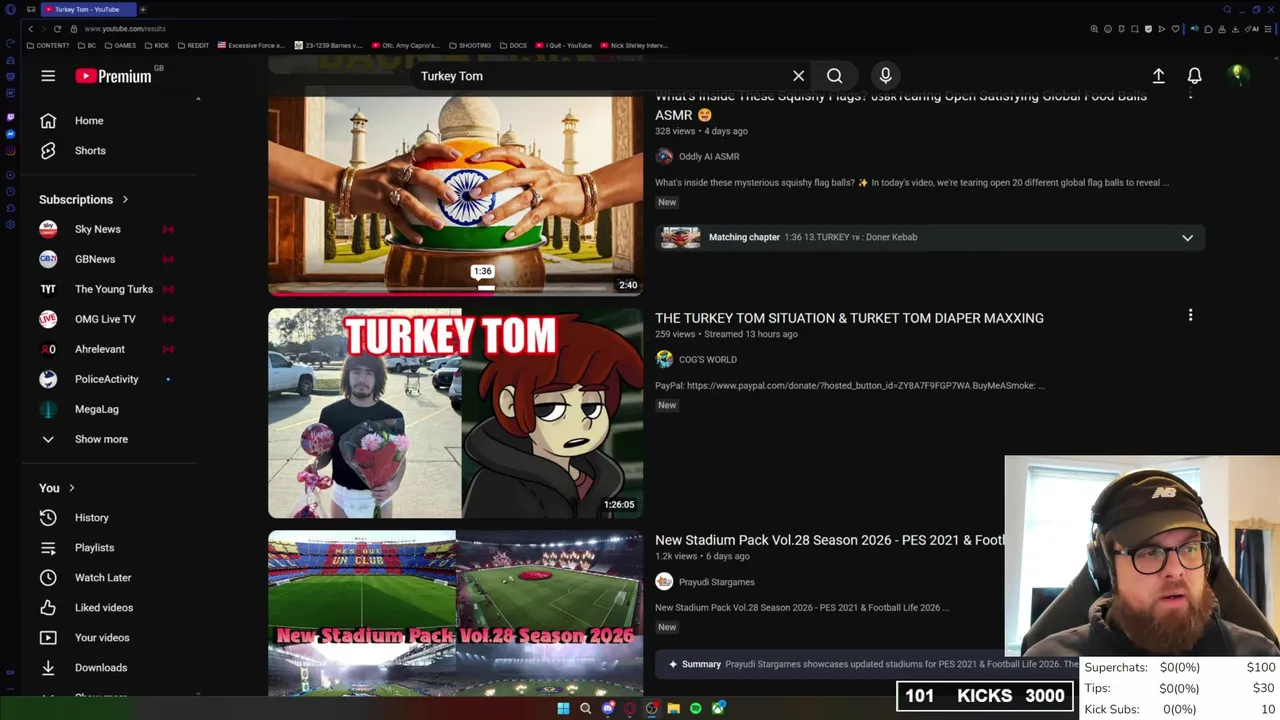
Task: Open Turkey Tom Situation video title
Action: tap(849, 318)
